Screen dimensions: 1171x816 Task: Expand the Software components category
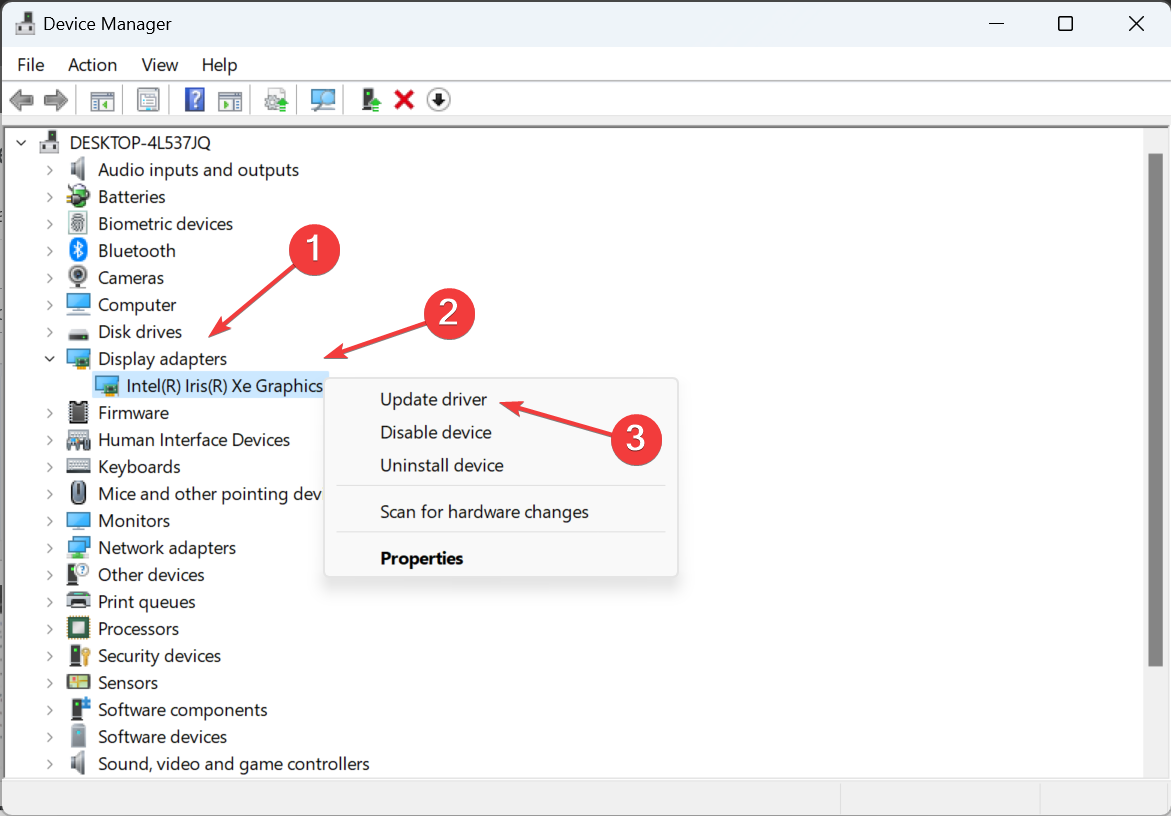(49, 710)
